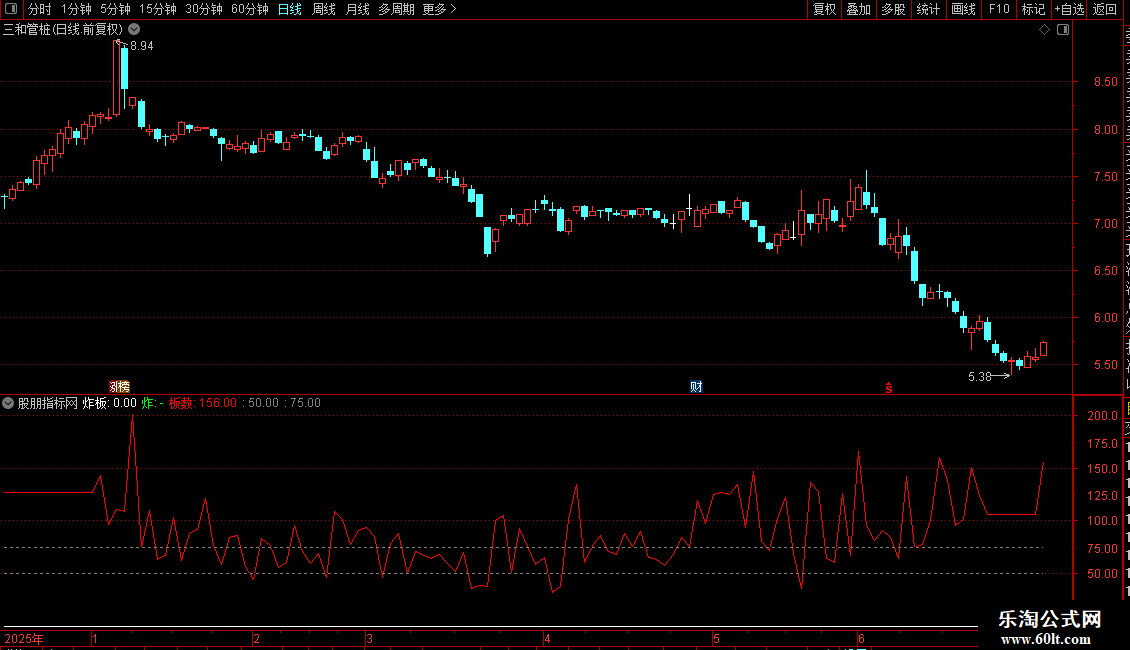The width and height of the screenshot is (1130, 650).
Task: Click the diamond icon at chart top-right
Action: (1044, 30)
